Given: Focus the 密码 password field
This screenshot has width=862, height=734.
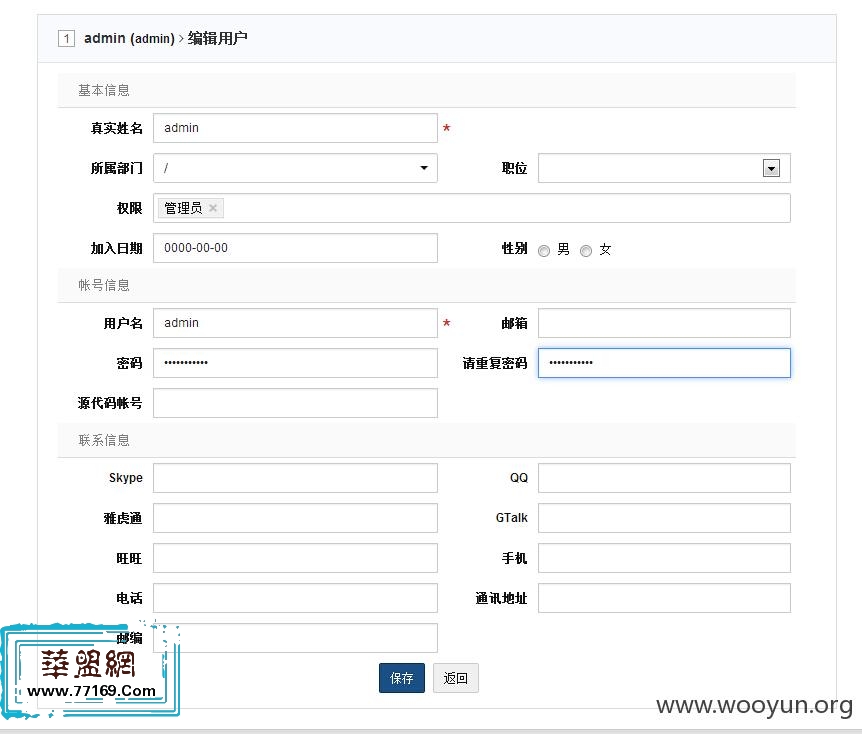Looking at the screenshot, I should point(295,363).
